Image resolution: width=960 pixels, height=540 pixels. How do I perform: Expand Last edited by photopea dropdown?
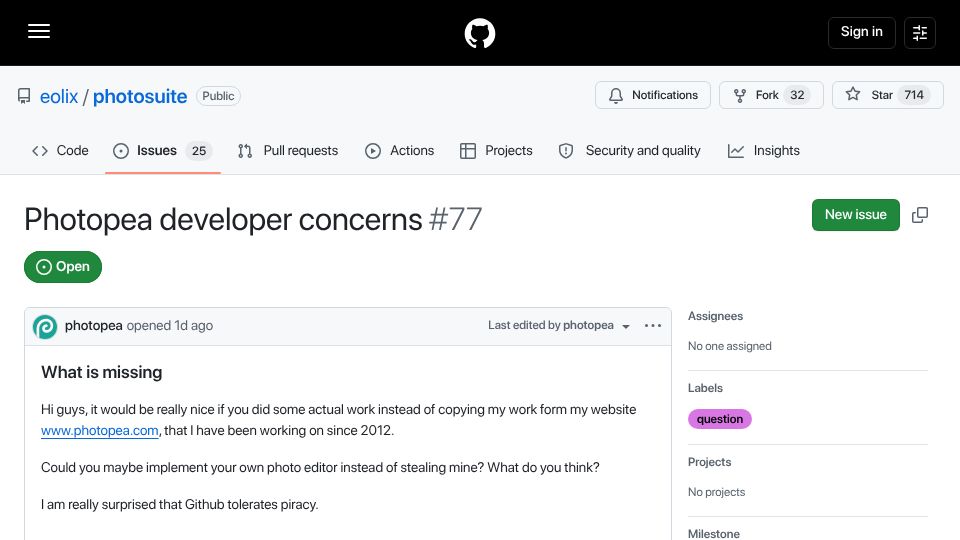click(x=558, y=326)
